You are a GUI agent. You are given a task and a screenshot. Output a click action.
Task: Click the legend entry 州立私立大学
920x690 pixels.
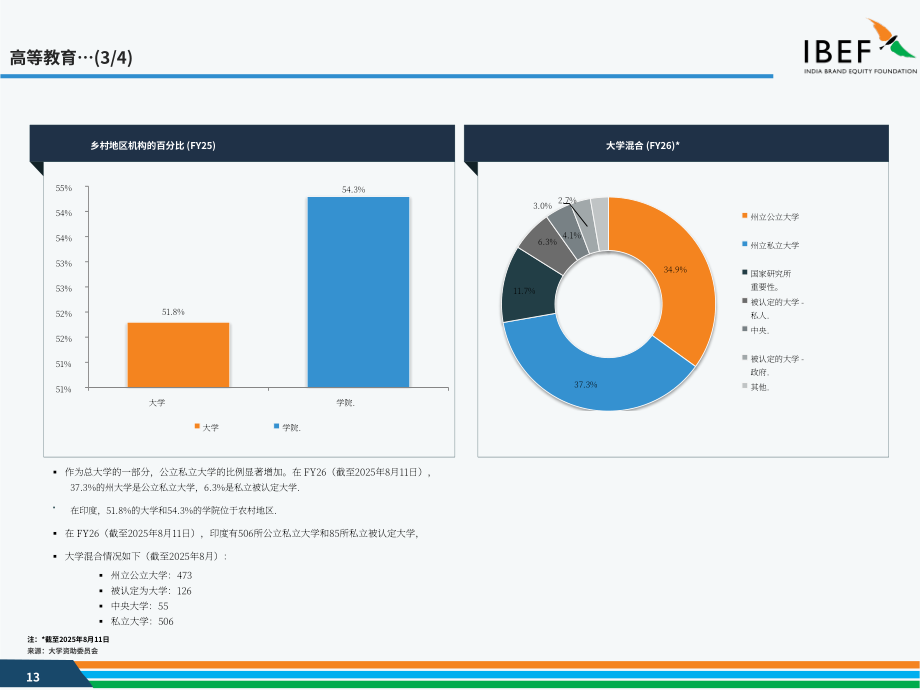tap(770, 245)
